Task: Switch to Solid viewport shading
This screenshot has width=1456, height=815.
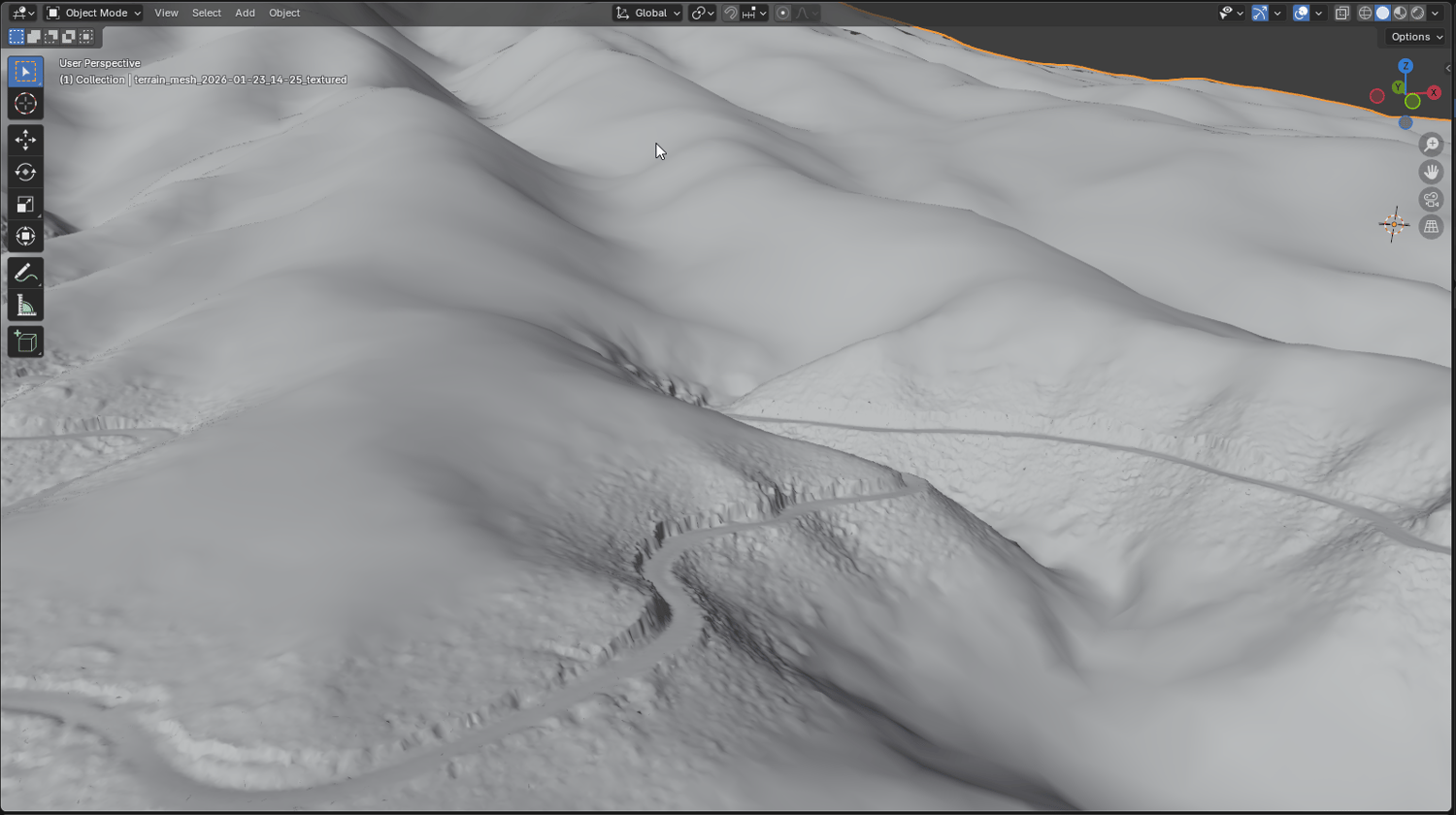Action: pyautogui.click(x=1382, y=13)
